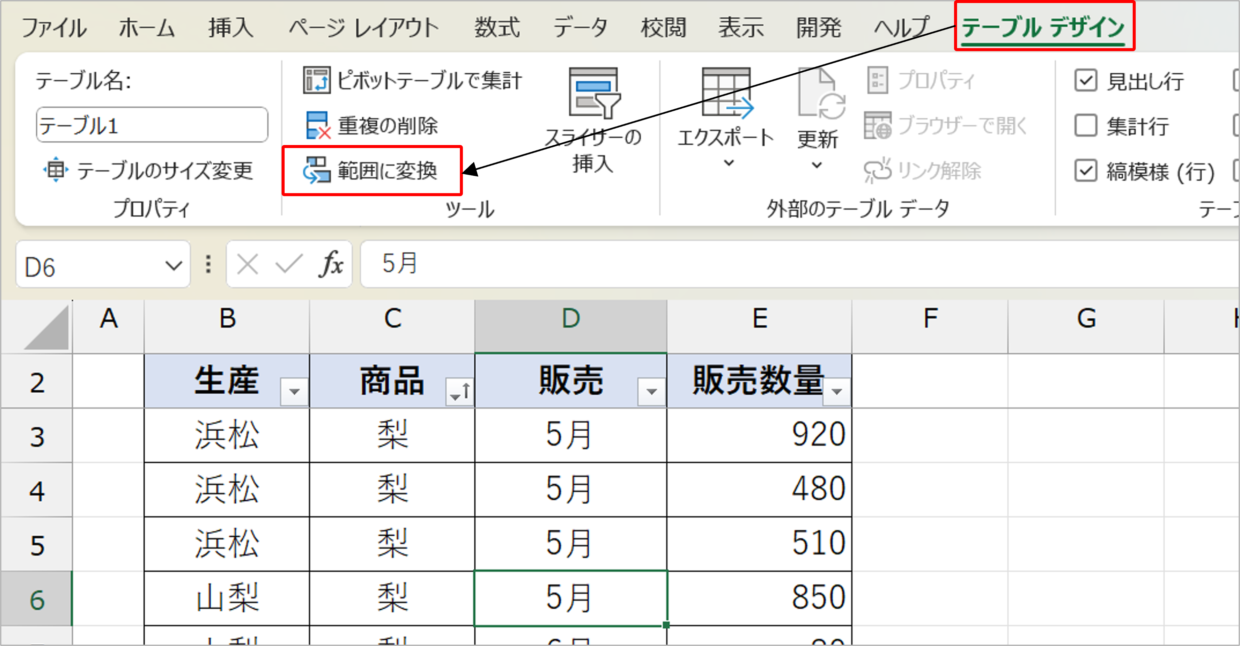The height and width of the screenshot is (646, 1240).
Task: Select row header 6
Action: [36, 599]
